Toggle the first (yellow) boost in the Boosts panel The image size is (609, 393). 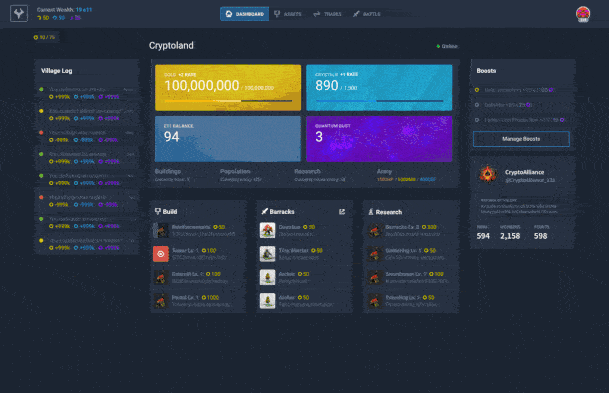point(477,90)
